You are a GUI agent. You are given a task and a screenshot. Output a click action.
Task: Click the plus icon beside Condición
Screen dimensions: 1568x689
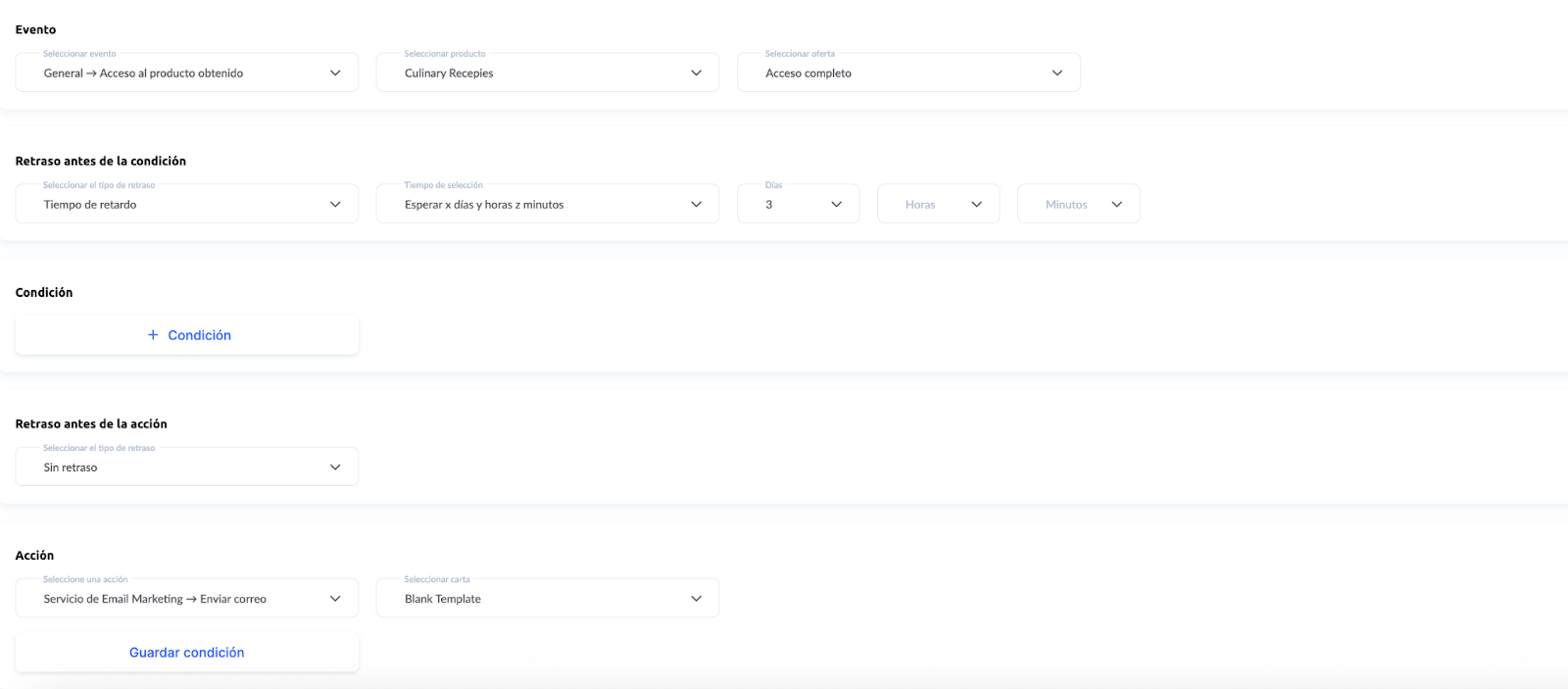153,335
